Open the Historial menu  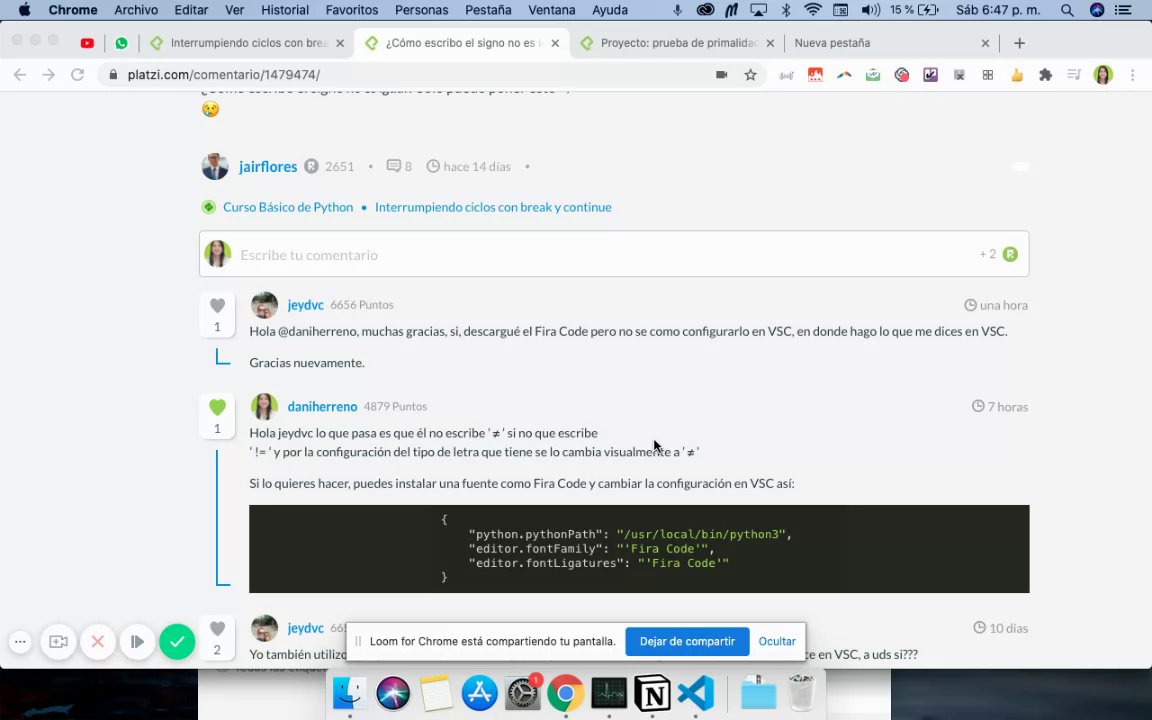click(x=285, y=10)
